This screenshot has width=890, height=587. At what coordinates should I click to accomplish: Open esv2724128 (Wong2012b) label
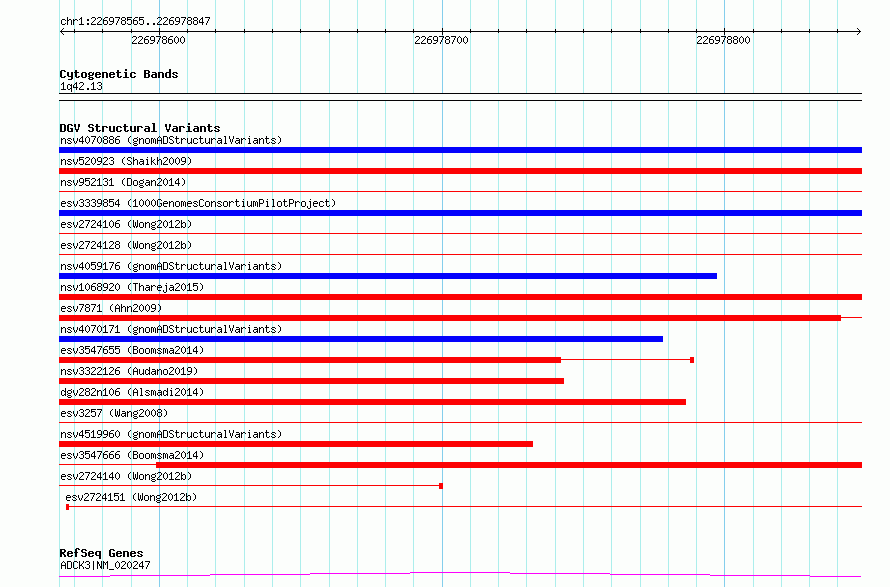126,245
